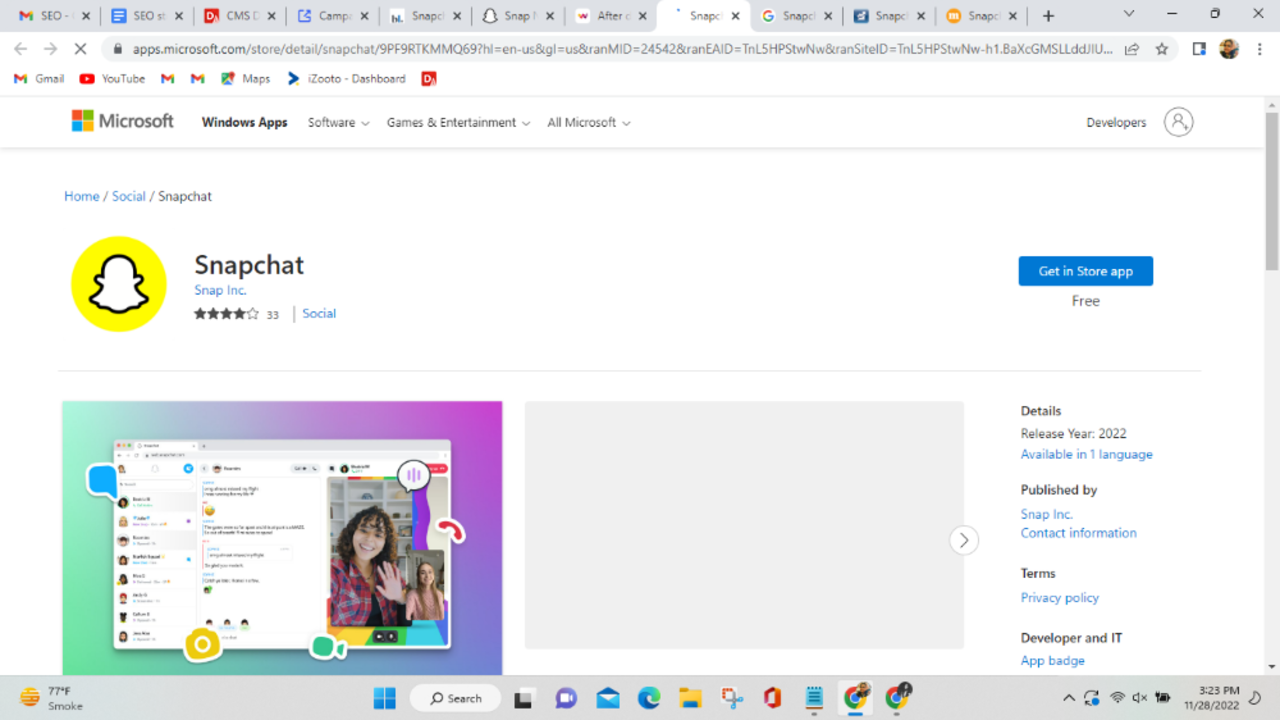Expand the Software dropdown menu
1280x720 pixels.
coord(338,122)
